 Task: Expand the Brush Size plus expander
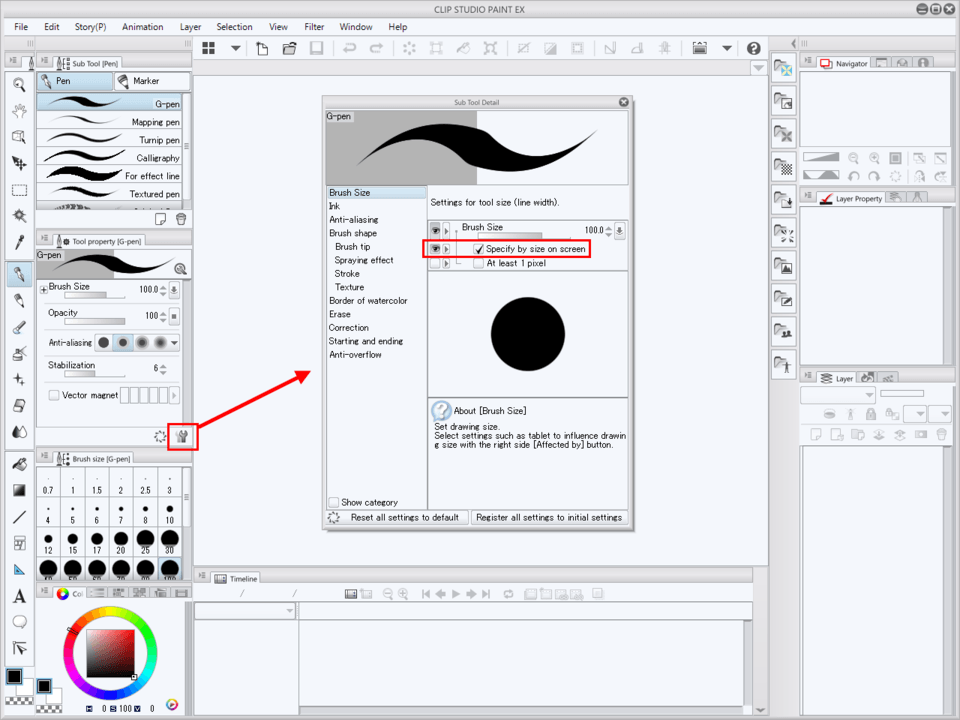pyautogui.click(x=43, y=288)
